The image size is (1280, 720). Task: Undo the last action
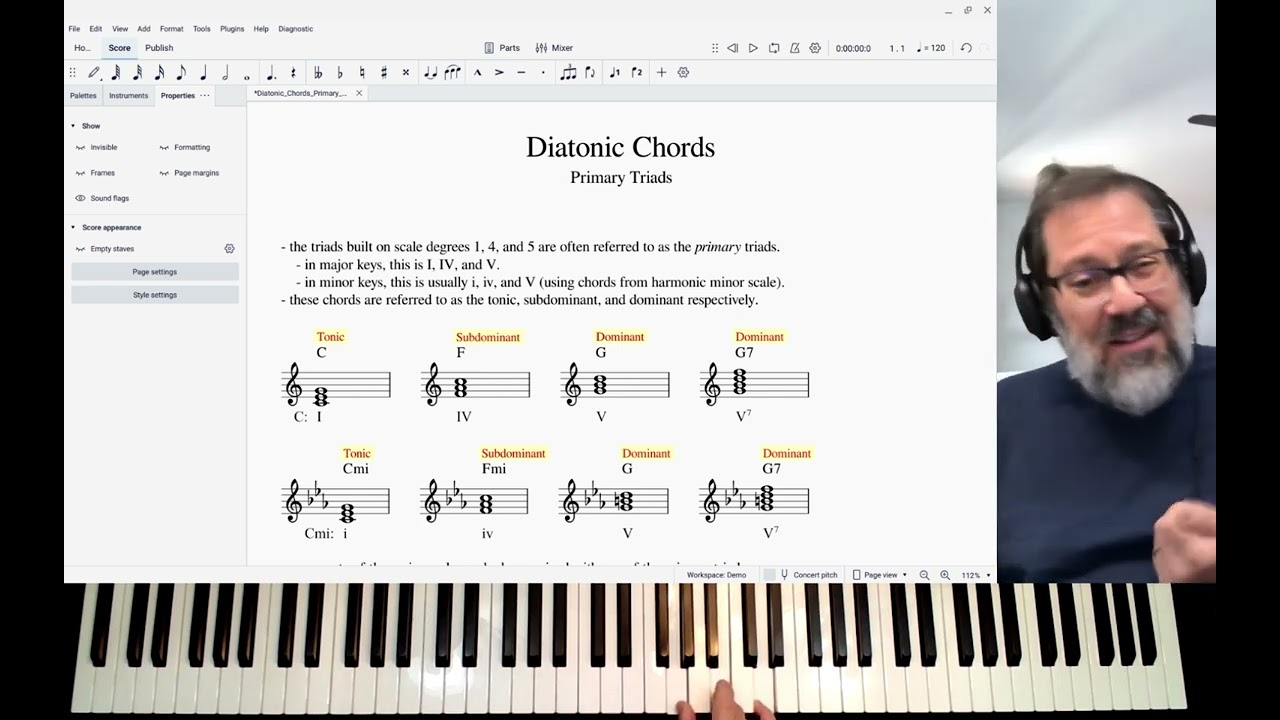[x=966, y=48]
